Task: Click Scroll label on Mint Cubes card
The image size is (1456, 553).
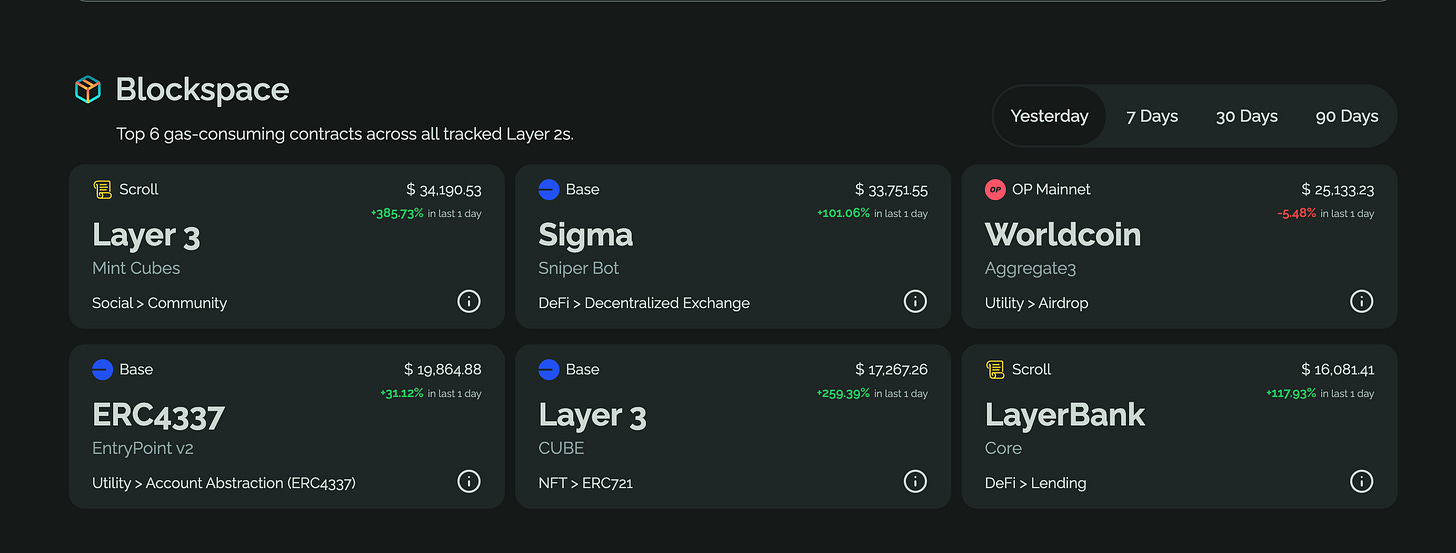Action: click(139, 189)
